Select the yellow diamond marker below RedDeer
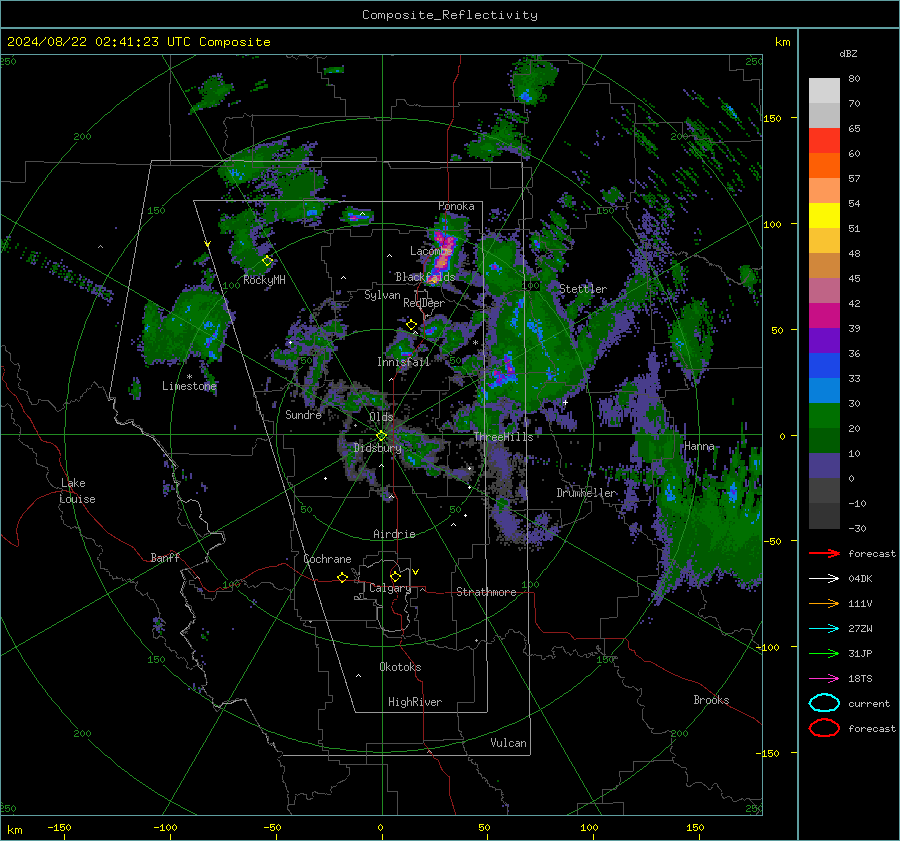 [x=411, y=325]
